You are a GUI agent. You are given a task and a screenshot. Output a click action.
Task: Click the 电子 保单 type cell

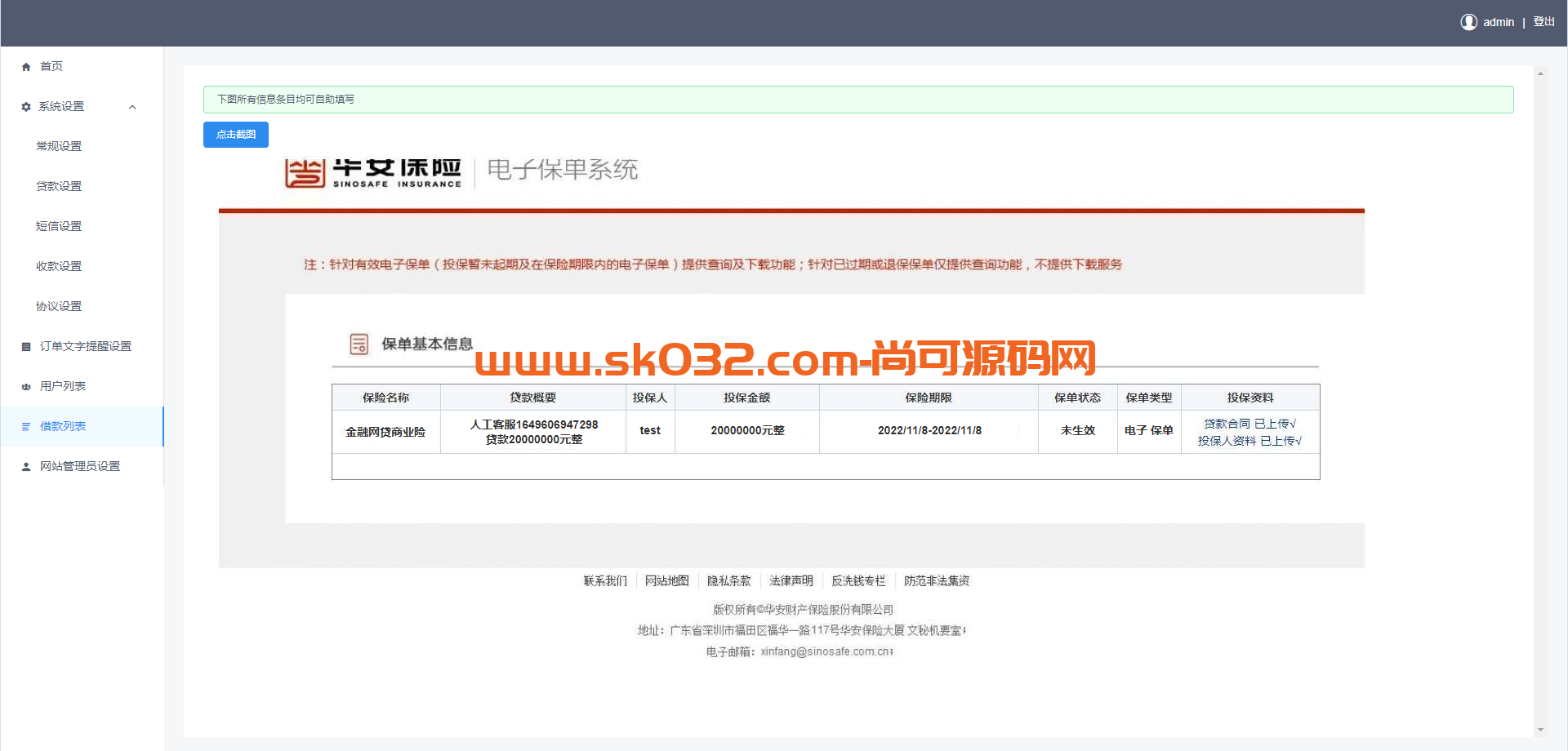(1149, 430)
